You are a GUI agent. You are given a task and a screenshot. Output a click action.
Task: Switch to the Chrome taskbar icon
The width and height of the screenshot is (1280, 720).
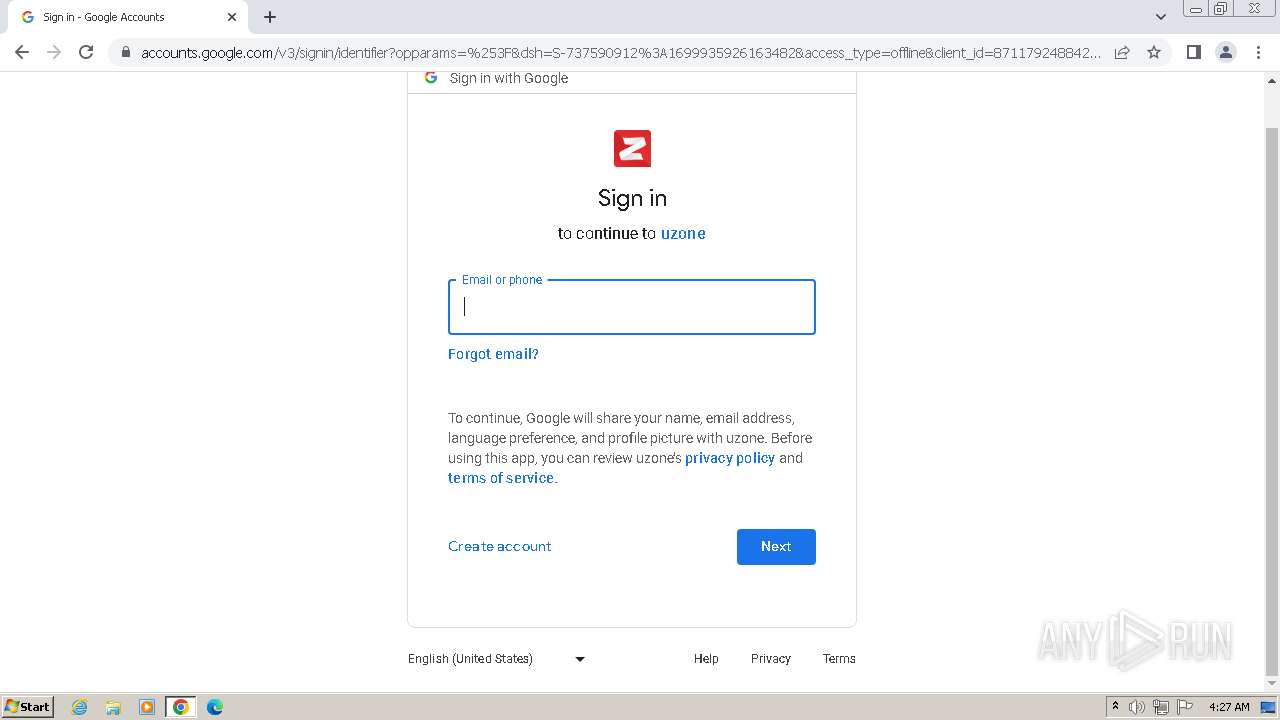pyautogui.click(x=181, y=707)
